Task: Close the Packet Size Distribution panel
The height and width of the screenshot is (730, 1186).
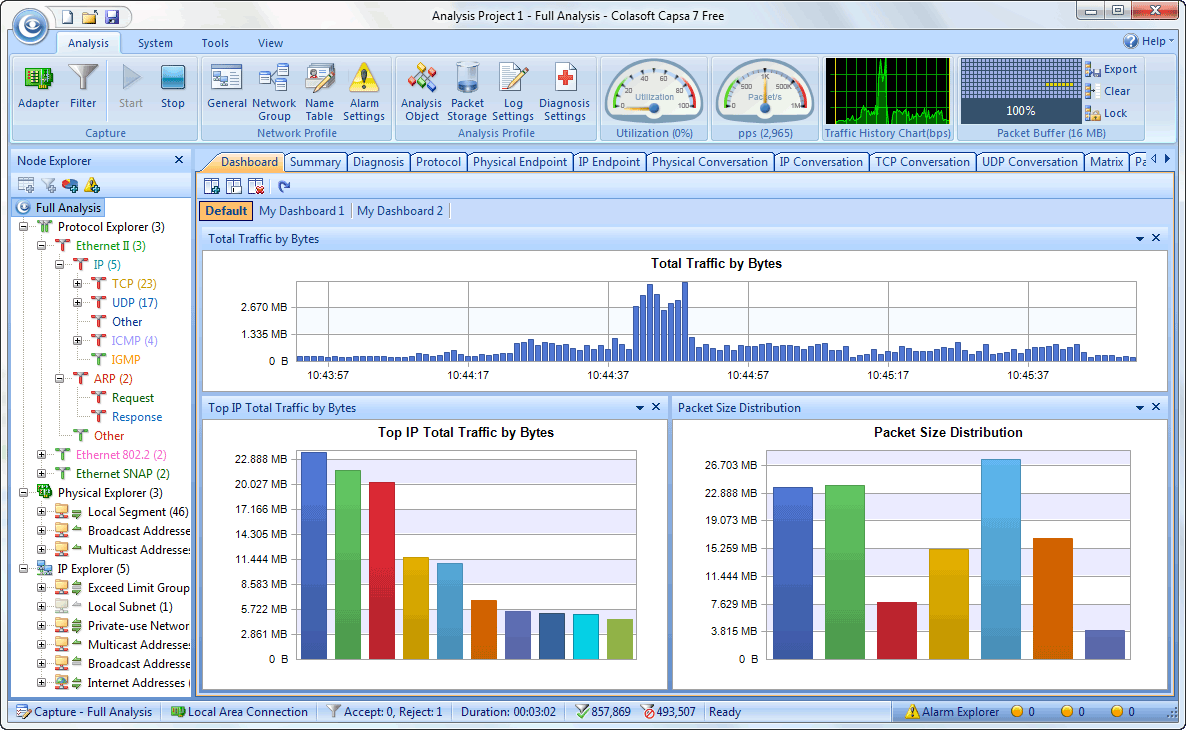Action: click(x=1156, y=407)
